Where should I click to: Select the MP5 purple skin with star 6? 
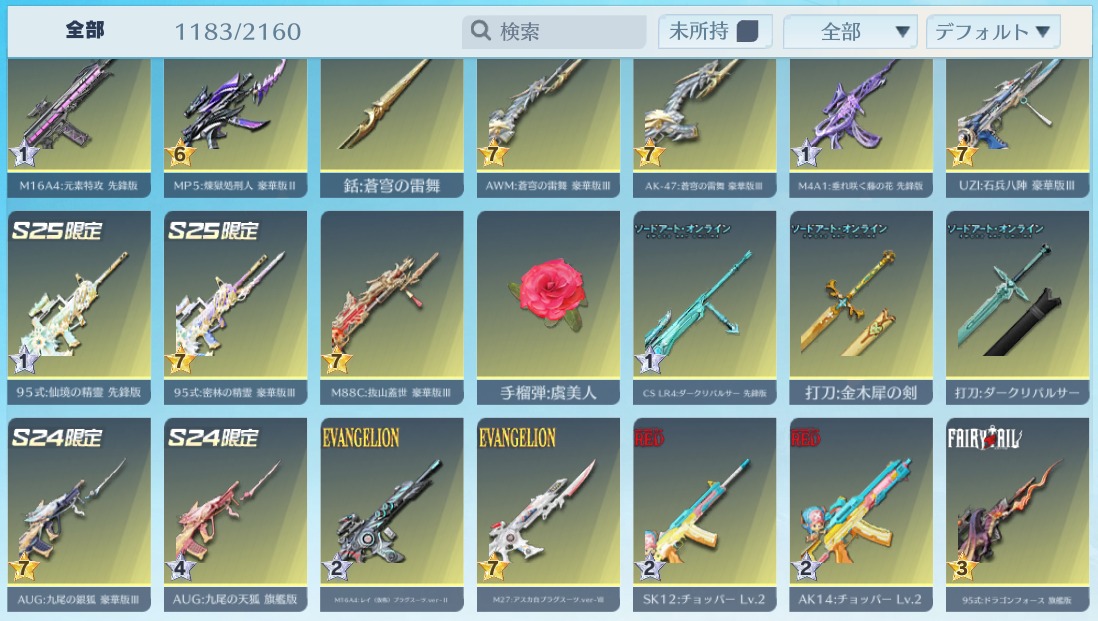pos(235,127)
